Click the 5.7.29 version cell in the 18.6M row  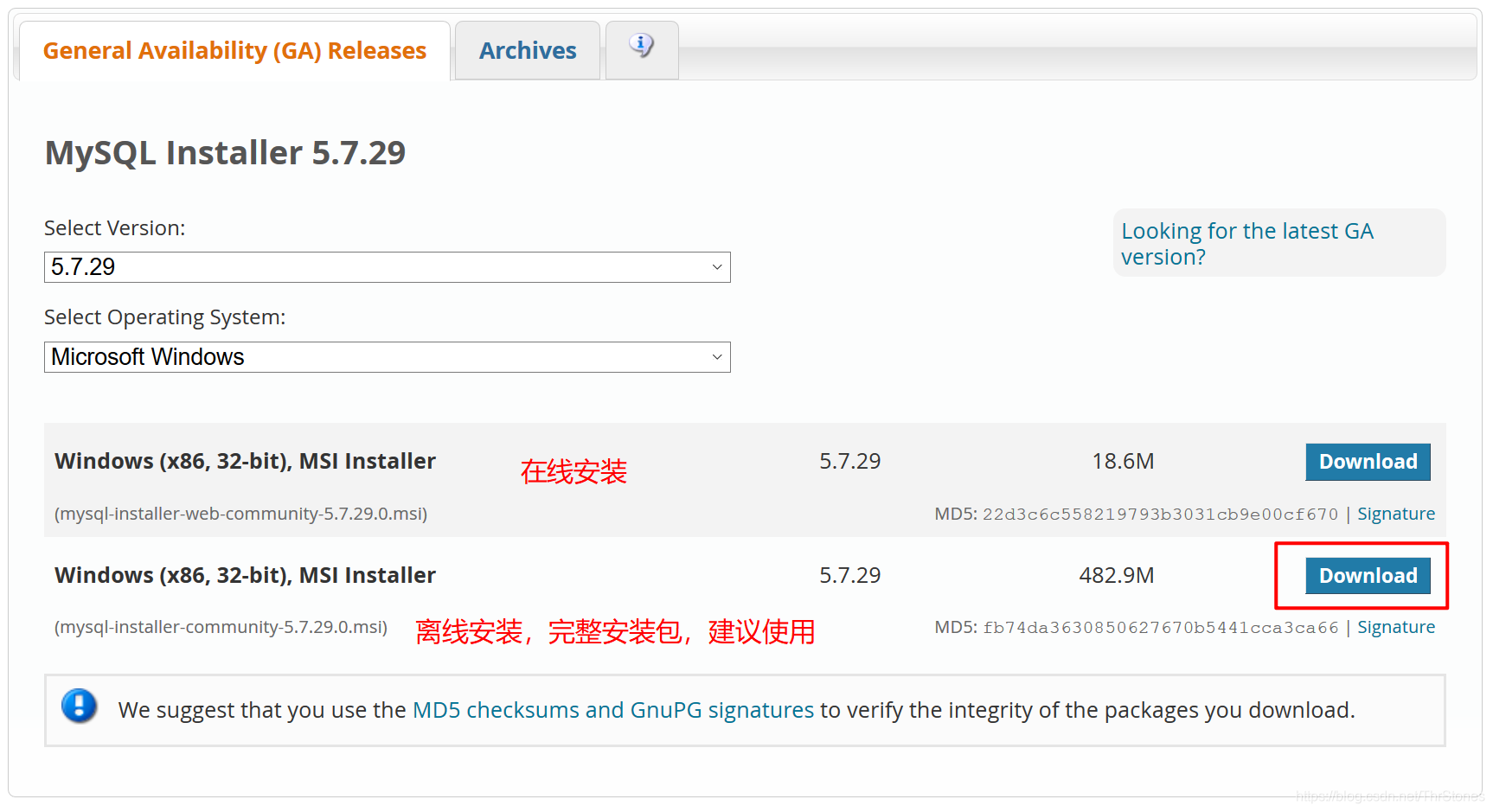click(849, 462)
